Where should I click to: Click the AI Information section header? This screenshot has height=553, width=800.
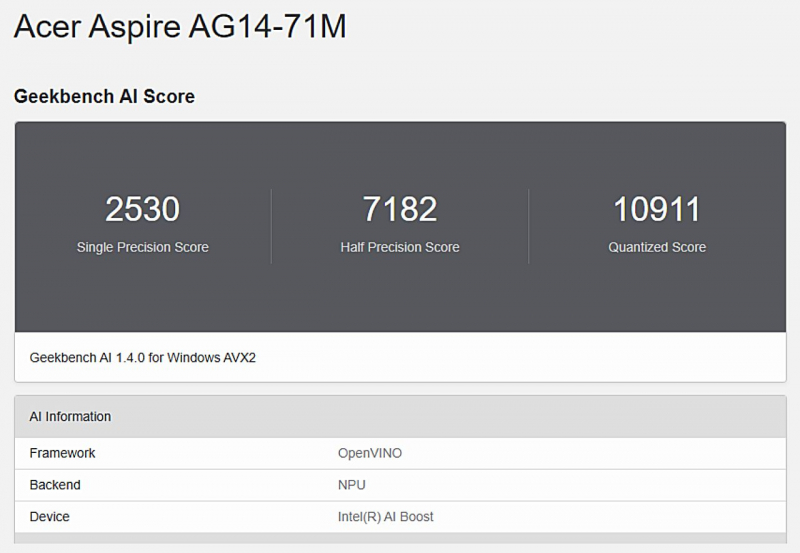(x=70, y=416)
